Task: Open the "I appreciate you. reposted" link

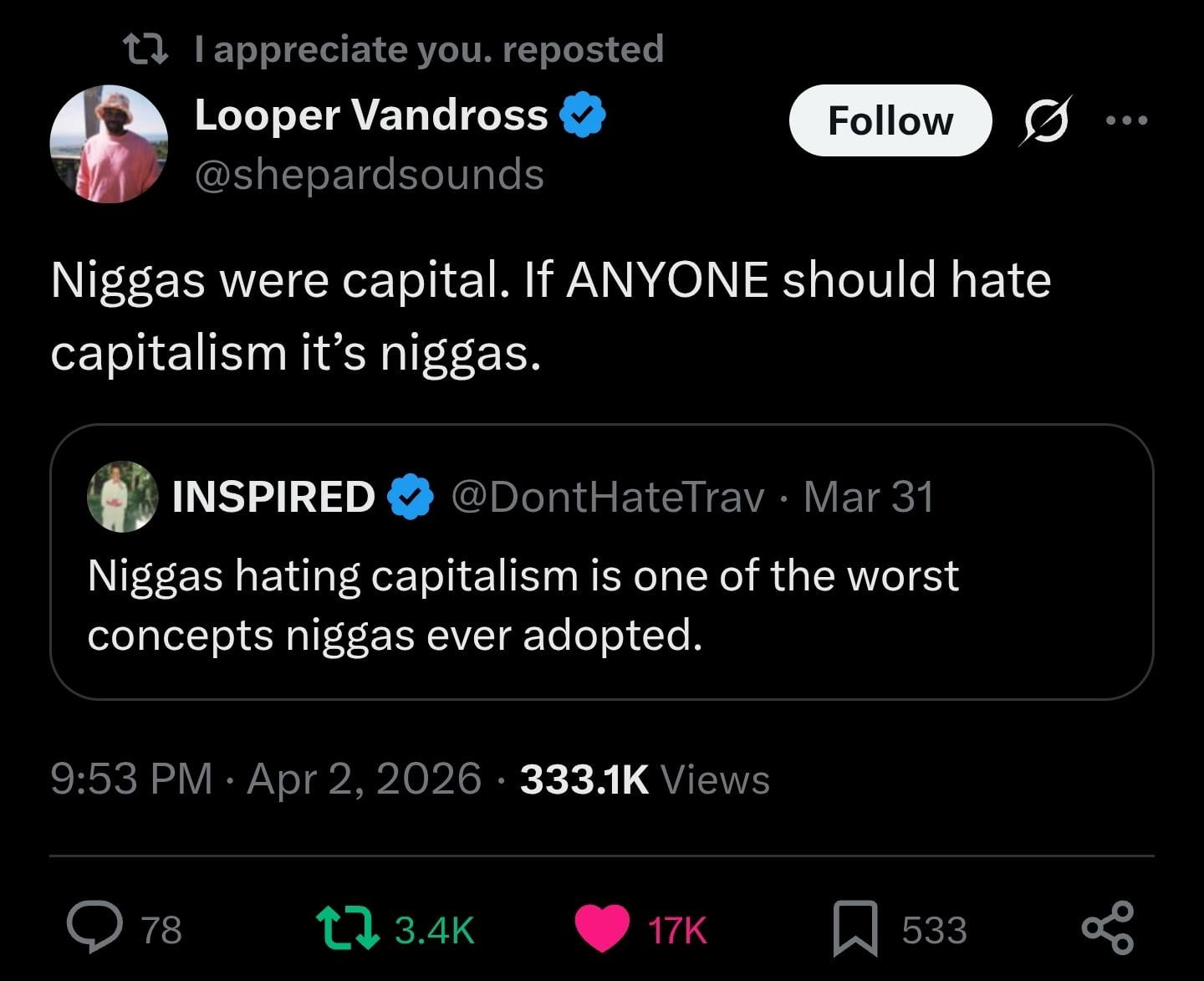Action: pyautogui.click(x=429, y=49)
